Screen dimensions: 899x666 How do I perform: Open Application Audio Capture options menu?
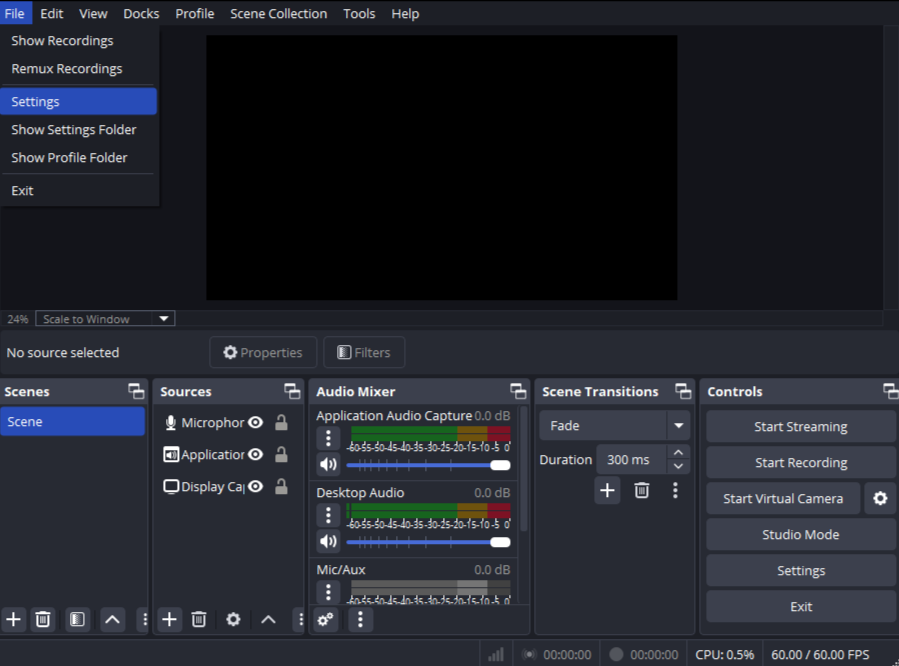[x=328, y=437]
